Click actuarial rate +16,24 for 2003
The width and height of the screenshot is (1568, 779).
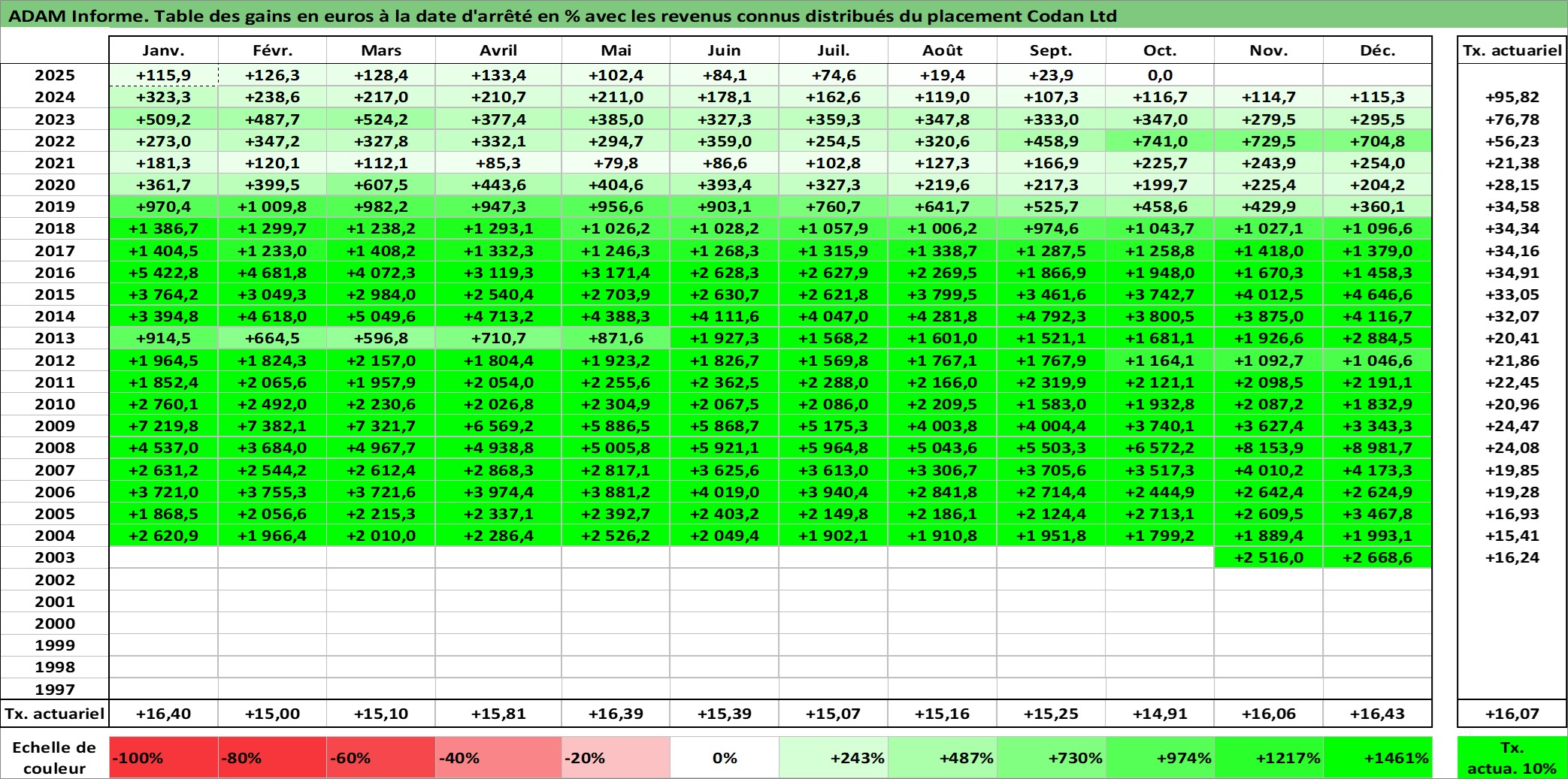point(1512,557)
